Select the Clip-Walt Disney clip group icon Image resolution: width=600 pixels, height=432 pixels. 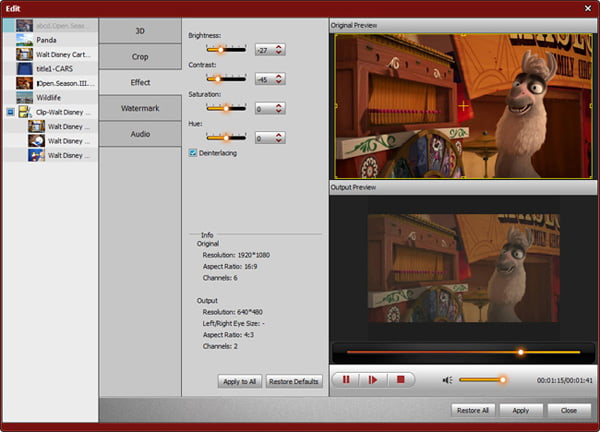click(25, 112)
